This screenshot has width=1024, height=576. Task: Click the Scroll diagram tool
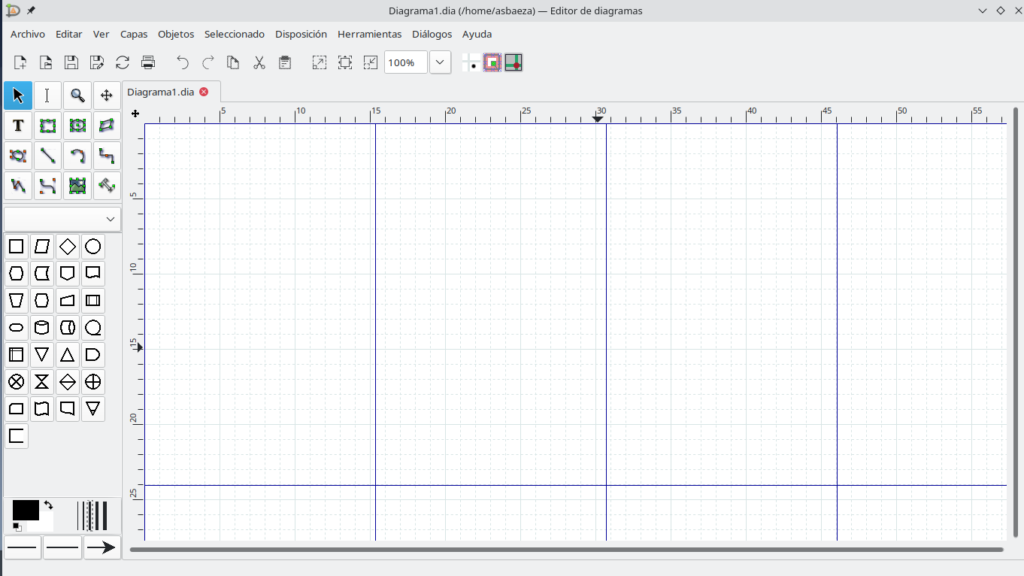click(x=107, y=96)
